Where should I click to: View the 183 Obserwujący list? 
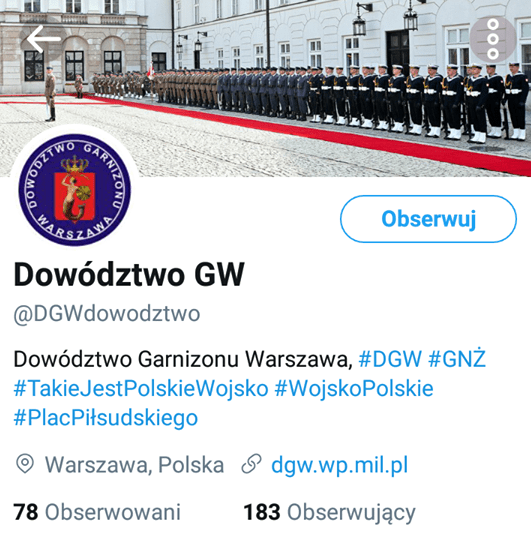pyautogui.click(x=329, y=513)
